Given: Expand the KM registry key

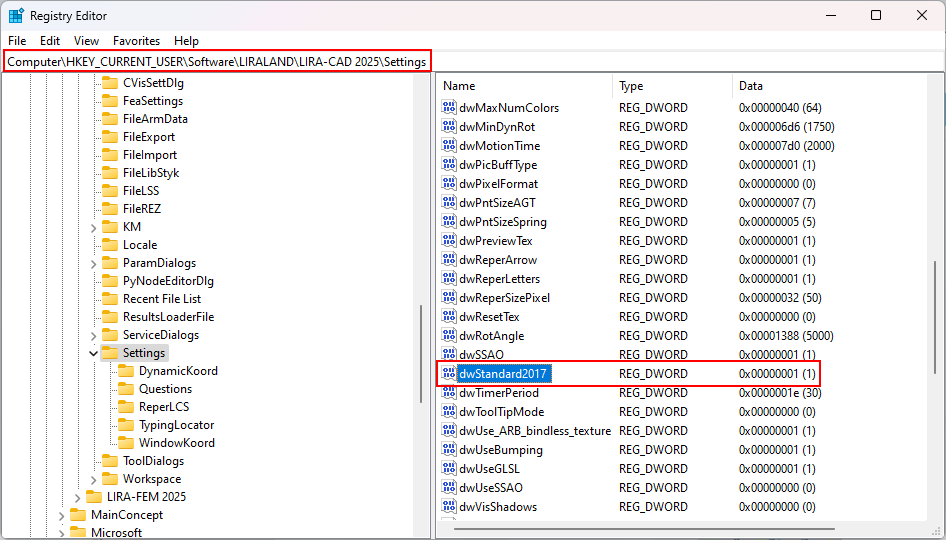Looking at the screenshot, I should [x=93, y=227].
